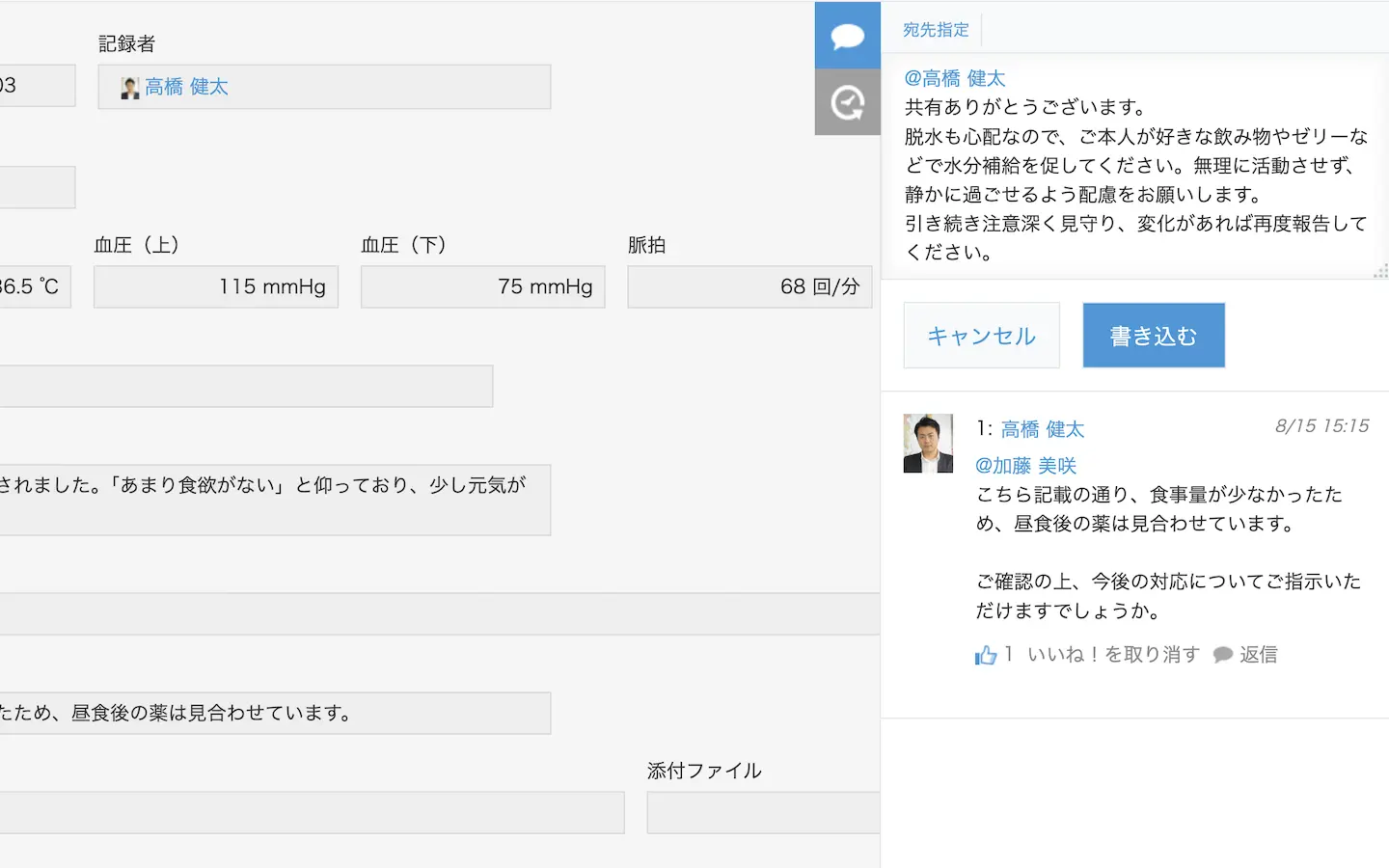
Task: Click the 血圧（下） 75 mmHg field
Action: (x=482, y=286)
